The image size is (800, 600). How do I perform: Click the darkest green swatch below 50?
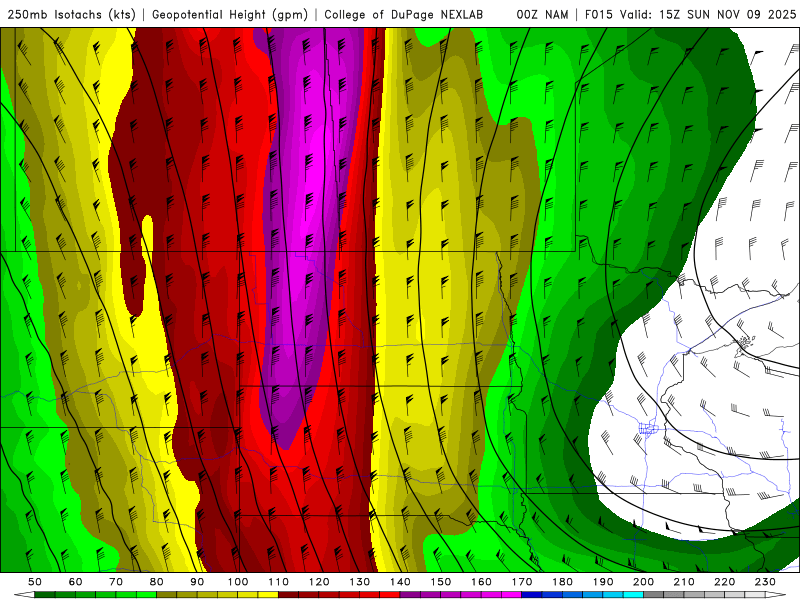point(45,595)
